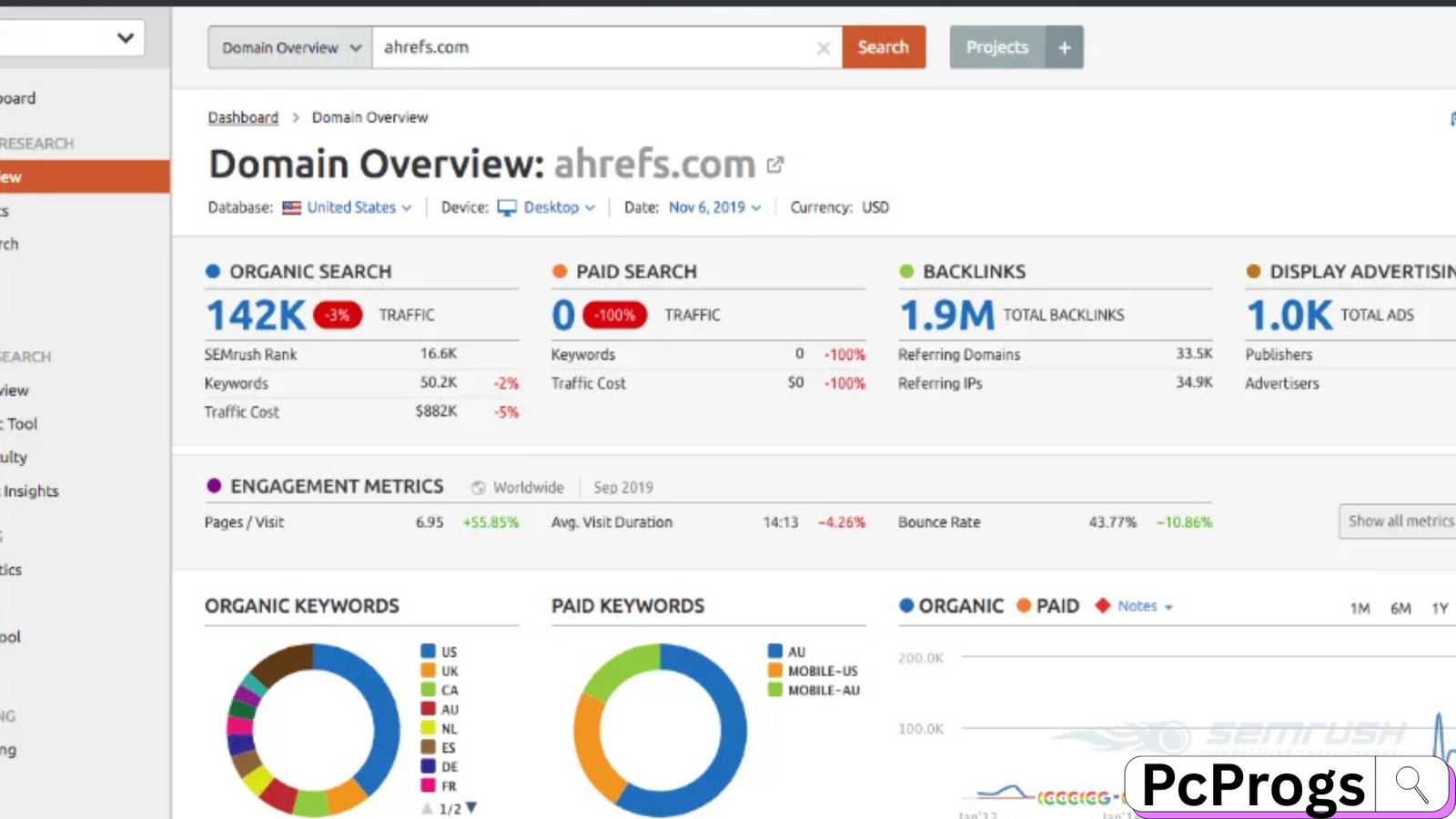Screen dimensions: 1456x819
Task: Toggle CA in organic keywords legend
Action: tap(440, 690)
